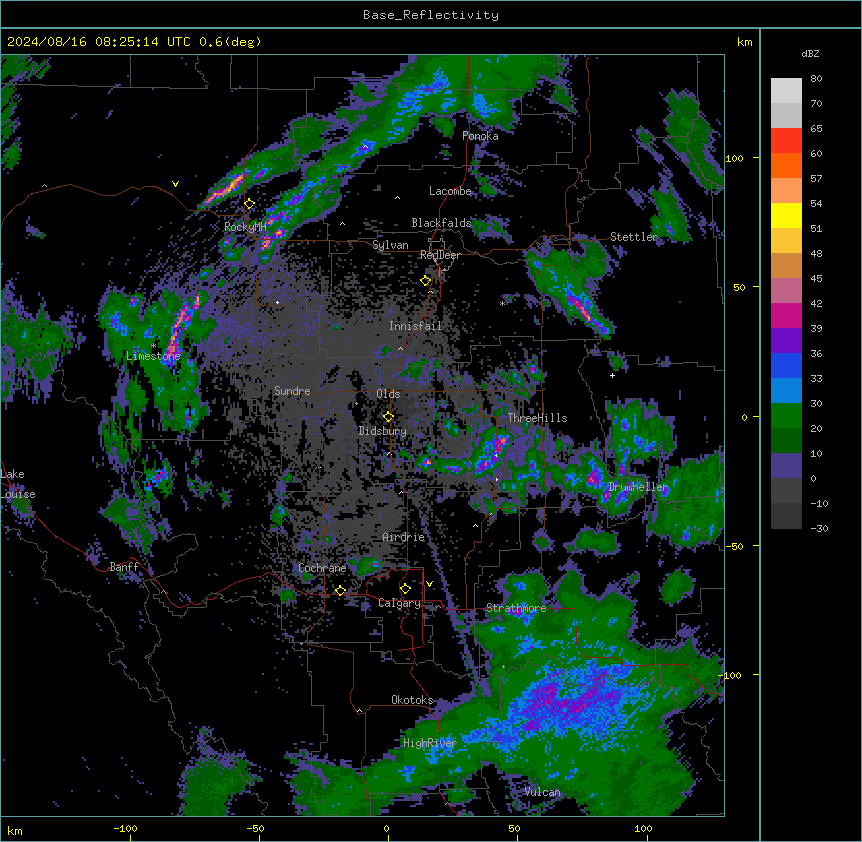Viewport: 862px width, 842px height.
Task: Click the Olds city label
Action: (x=388, y=394)
